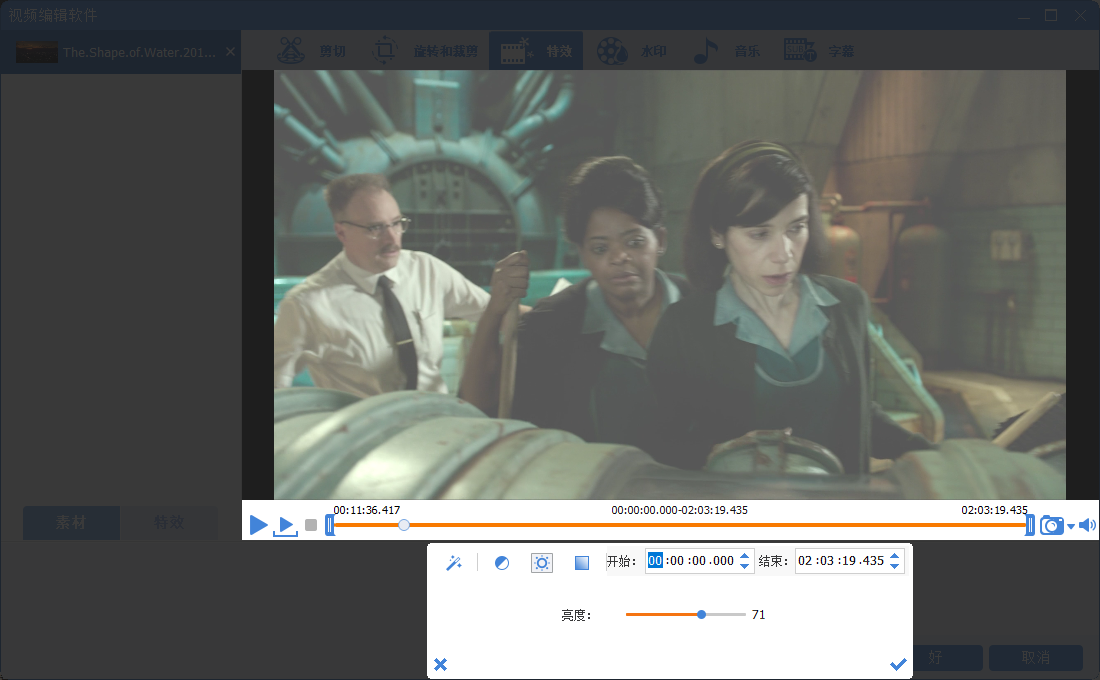Viewport: 1100px width, 680px height.
Task: Select the 特效 tab in the top toolbar
Action: (x=536, y=51)
